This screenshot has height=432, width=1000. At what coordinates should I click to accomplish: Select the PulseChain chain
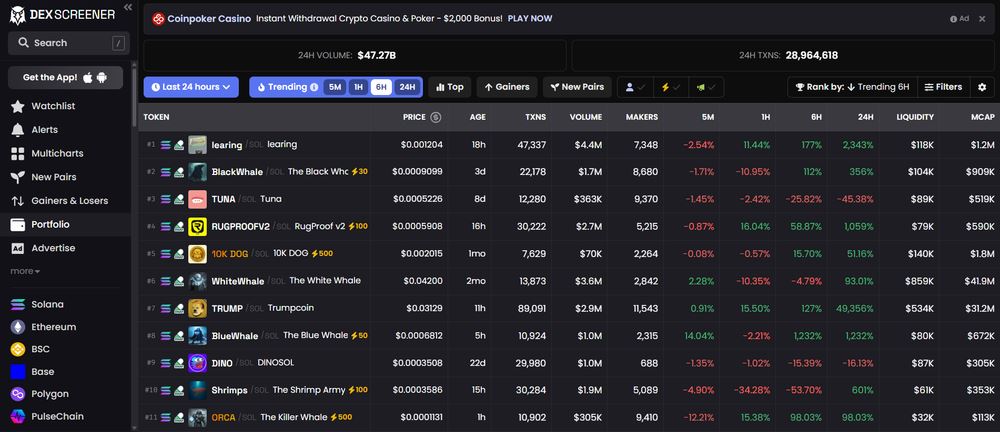(x=57, y=416)
